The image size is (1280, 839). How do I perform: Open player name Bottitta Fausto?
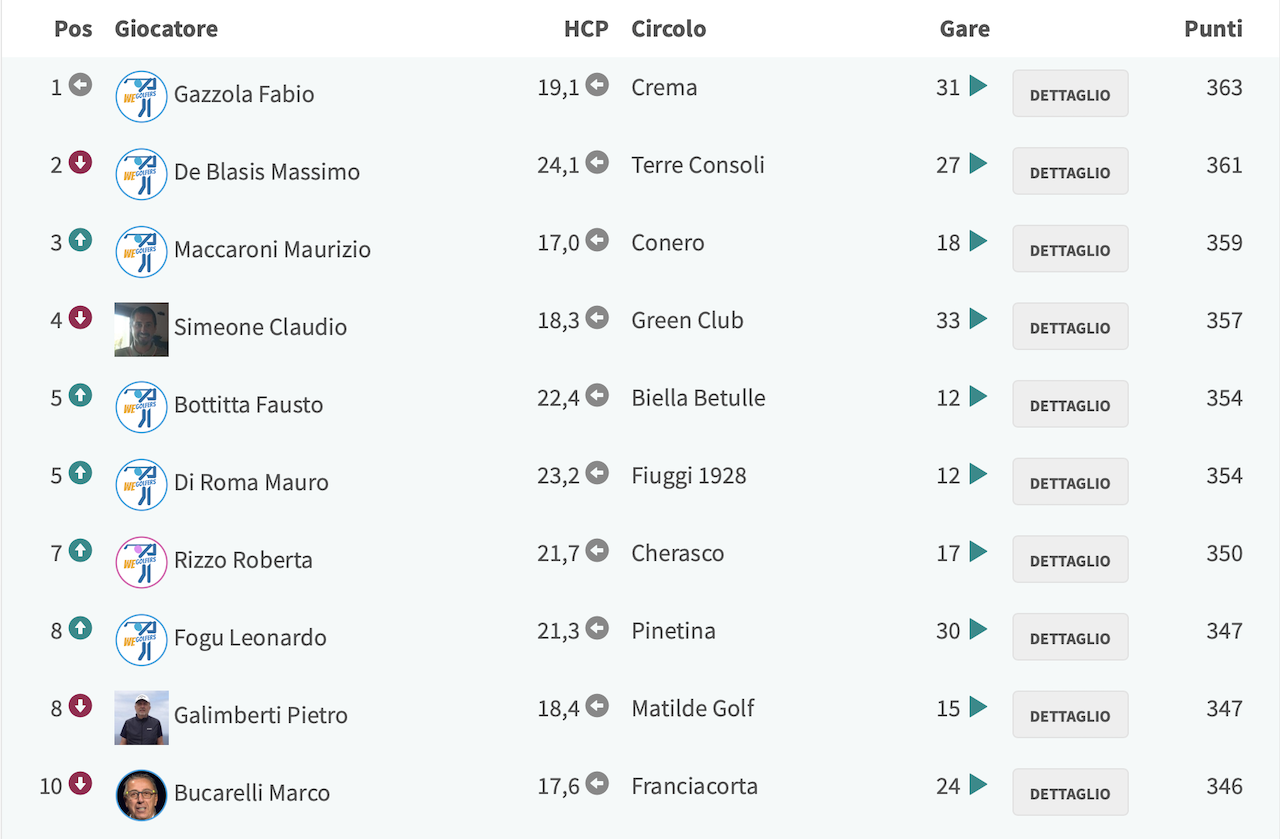(x=248, y=405)
